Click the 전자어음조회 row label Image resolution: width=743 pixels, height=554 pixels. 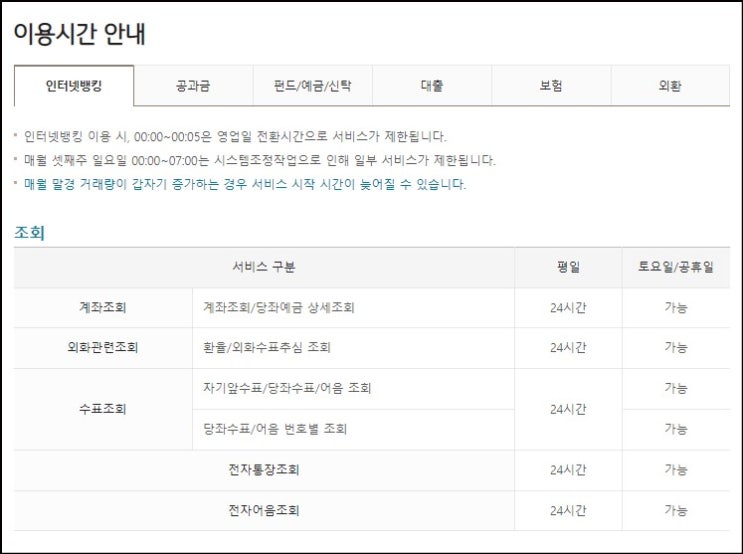[x=264, y=510]
